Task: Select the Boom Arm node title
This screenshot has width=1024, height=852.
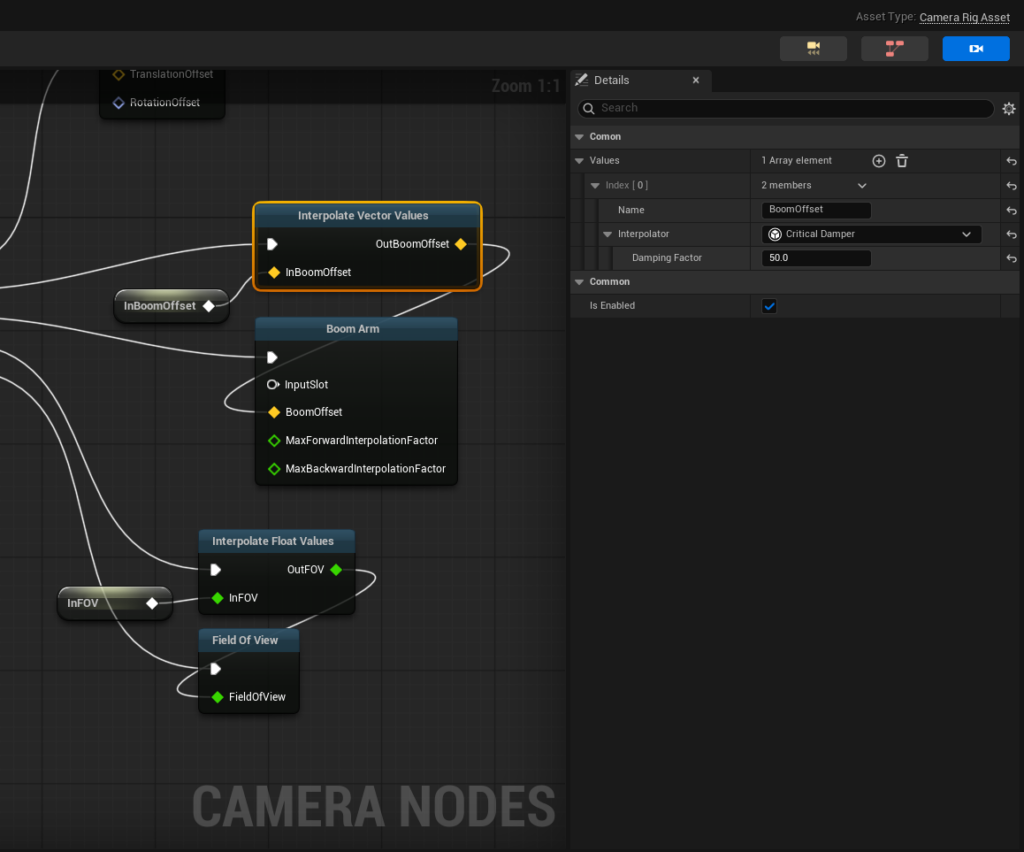Action: pyautogui.click(x=353, y=329)
